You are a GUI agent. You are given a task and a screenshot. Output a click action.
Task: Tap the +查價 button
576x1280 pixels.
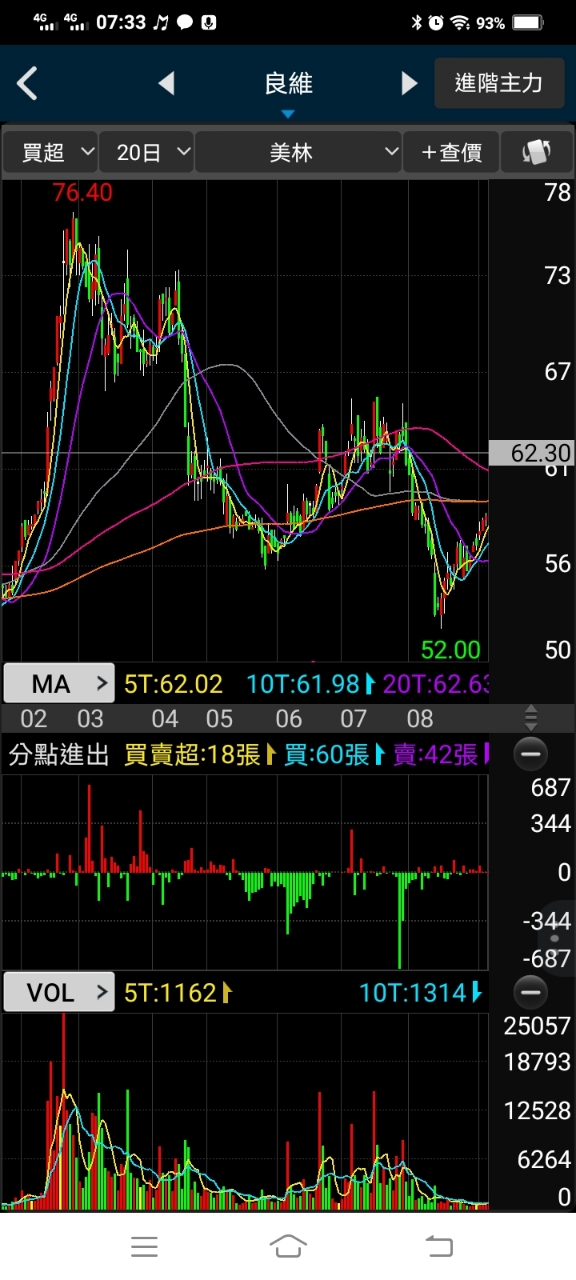451,152
